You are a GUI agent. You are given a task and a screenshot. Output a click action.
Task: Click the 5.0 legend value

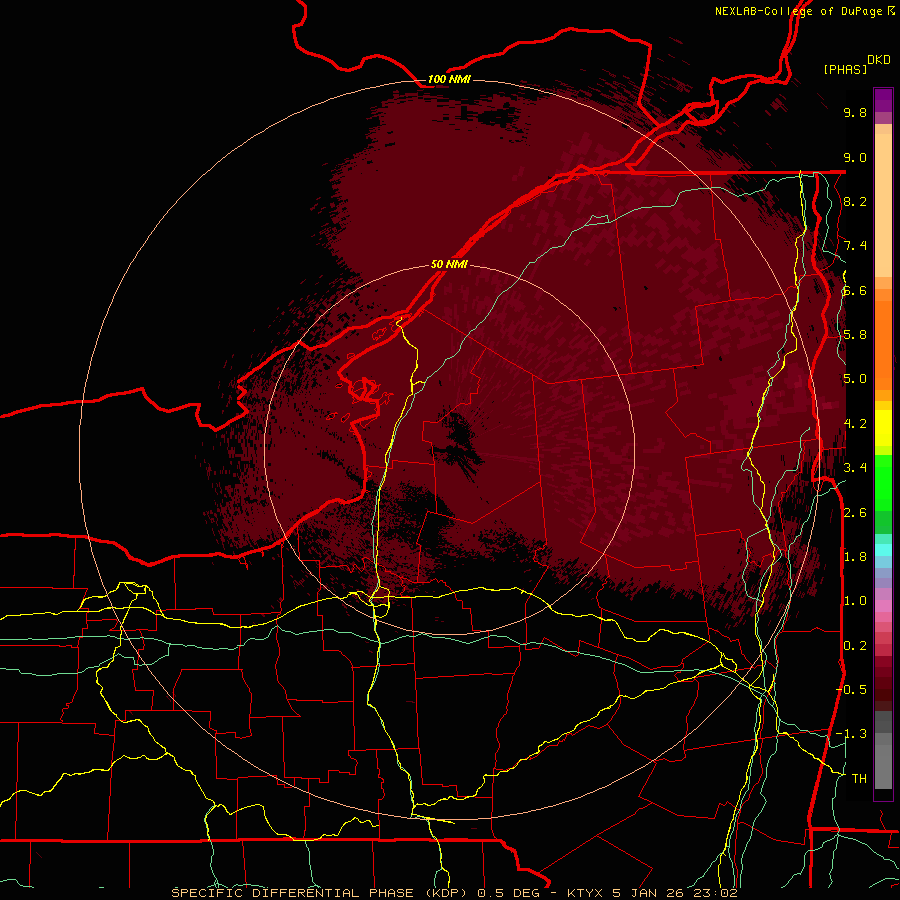(855, 379)
